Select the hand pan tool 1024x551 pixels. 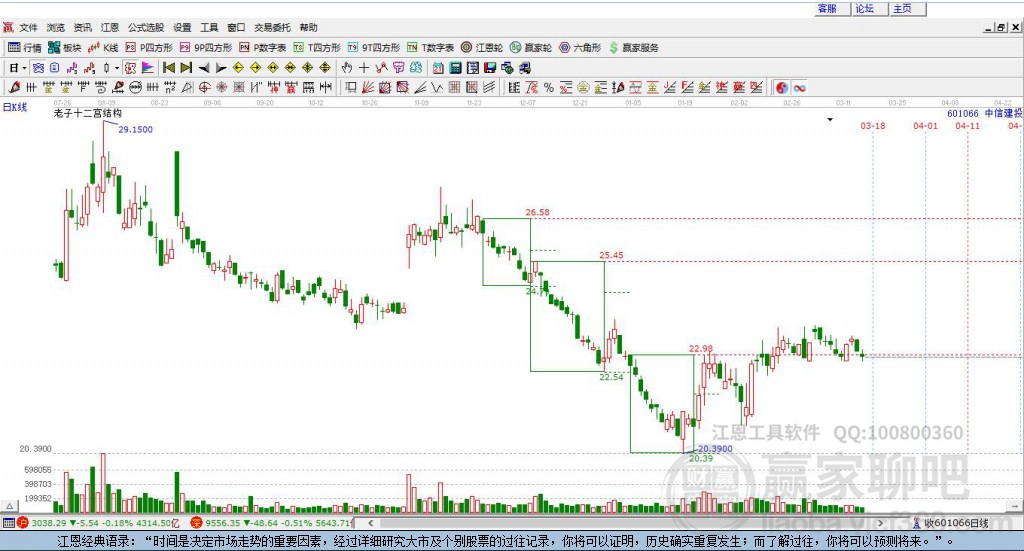(x=347, y=68)
